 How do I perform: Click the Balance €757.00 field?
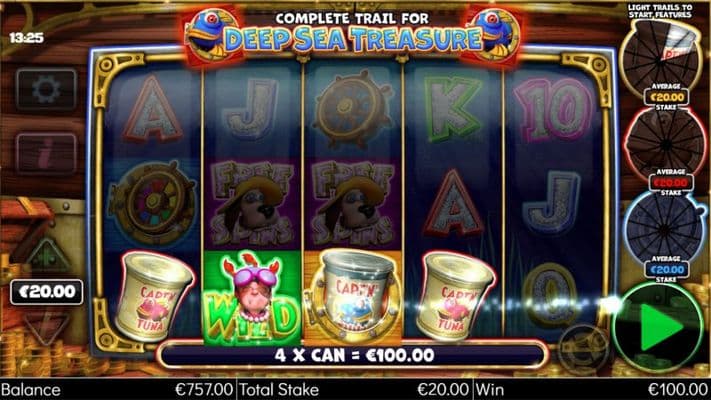pyautogui.click(x=118, y=390)
